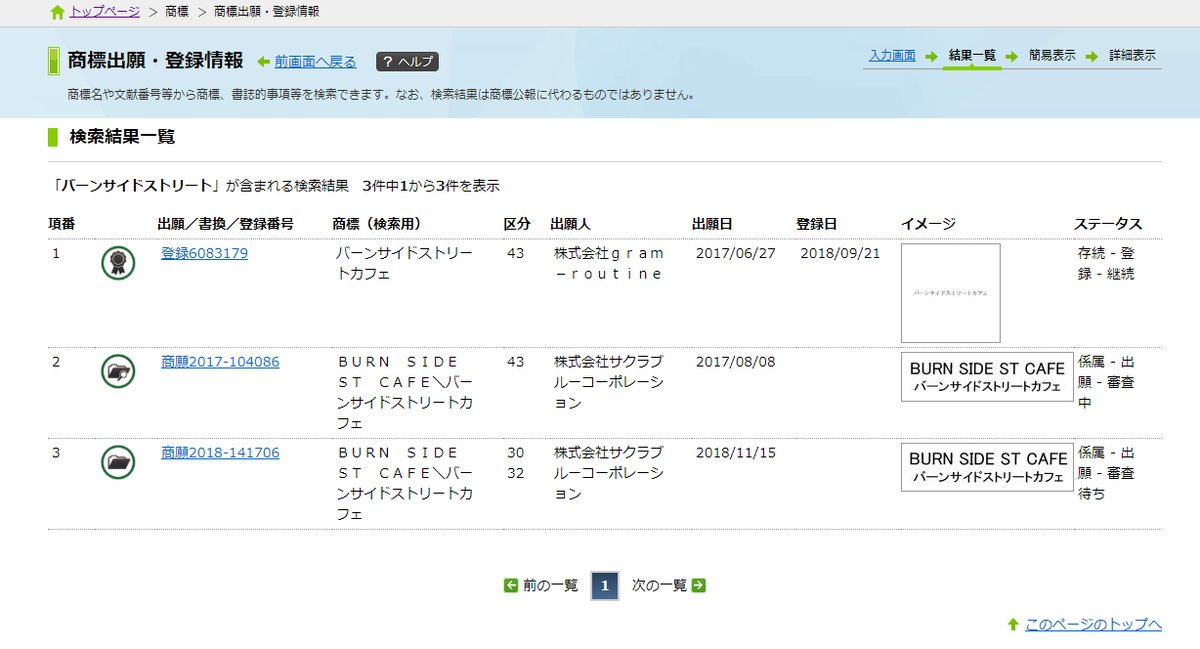This screenshot has width=1200, height=649.
Task: Click the home icon beside トップページ
Action: 57,12
